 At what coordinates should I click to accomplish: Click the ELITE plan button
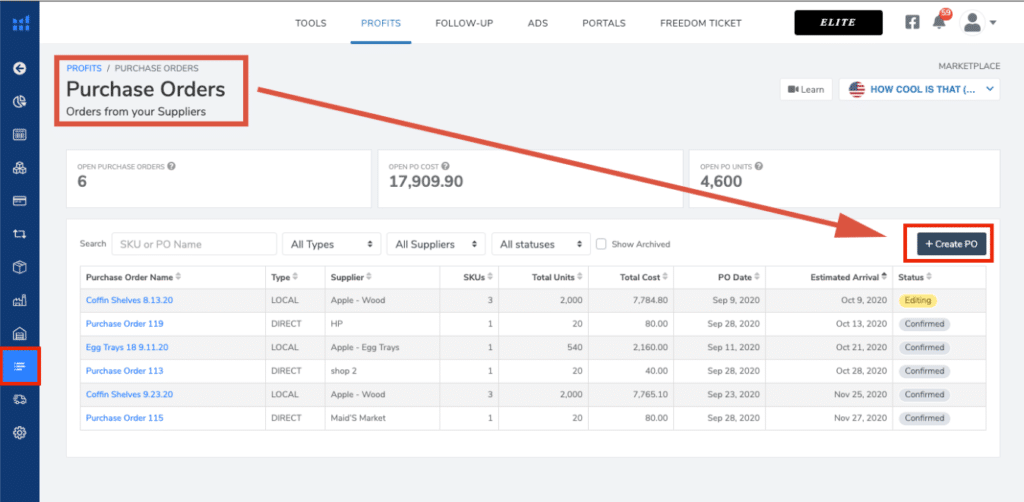point(838,23)
